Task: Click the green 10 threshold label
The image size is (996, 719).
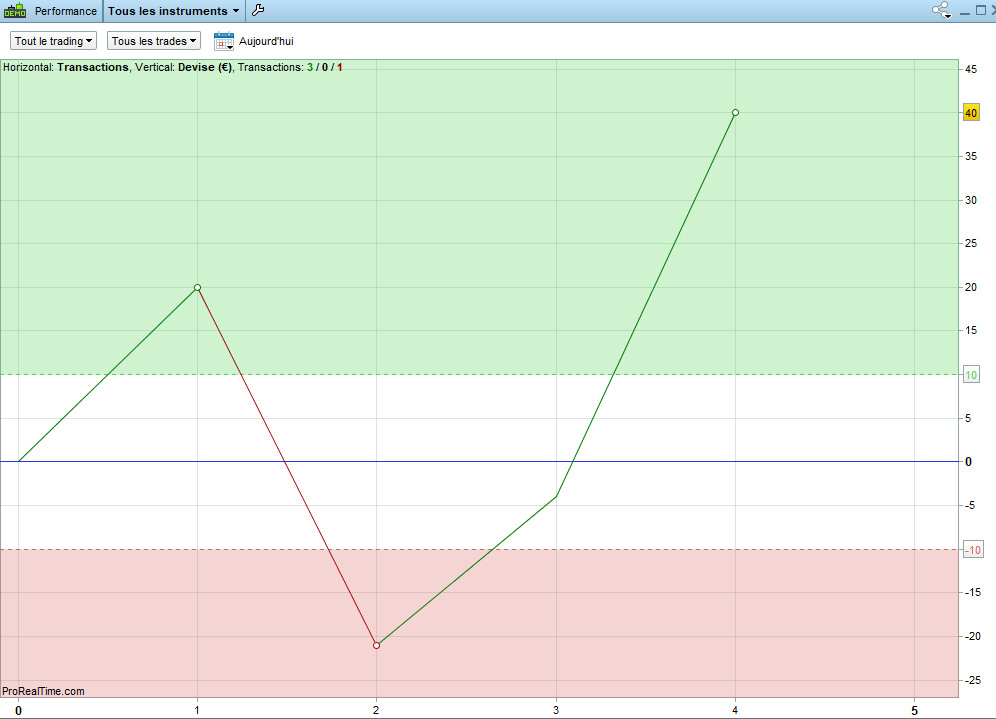Action: coord(971,375)
